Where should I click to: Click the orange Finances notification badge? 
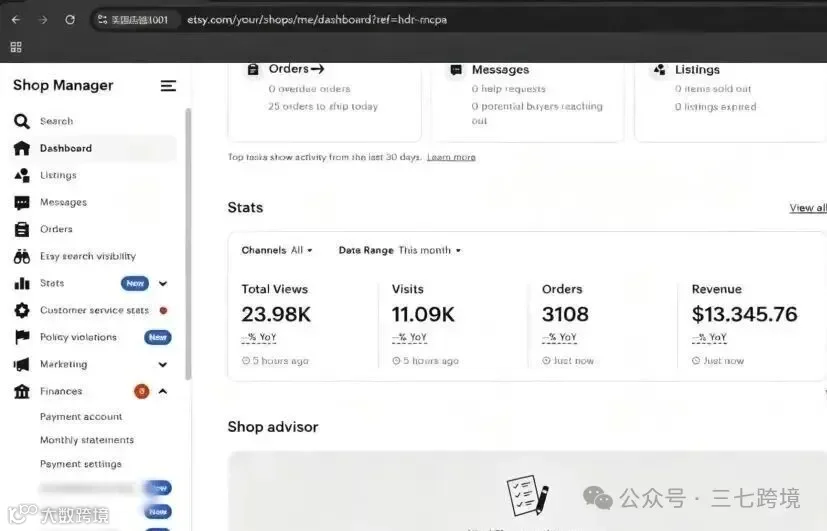(141, 391)
